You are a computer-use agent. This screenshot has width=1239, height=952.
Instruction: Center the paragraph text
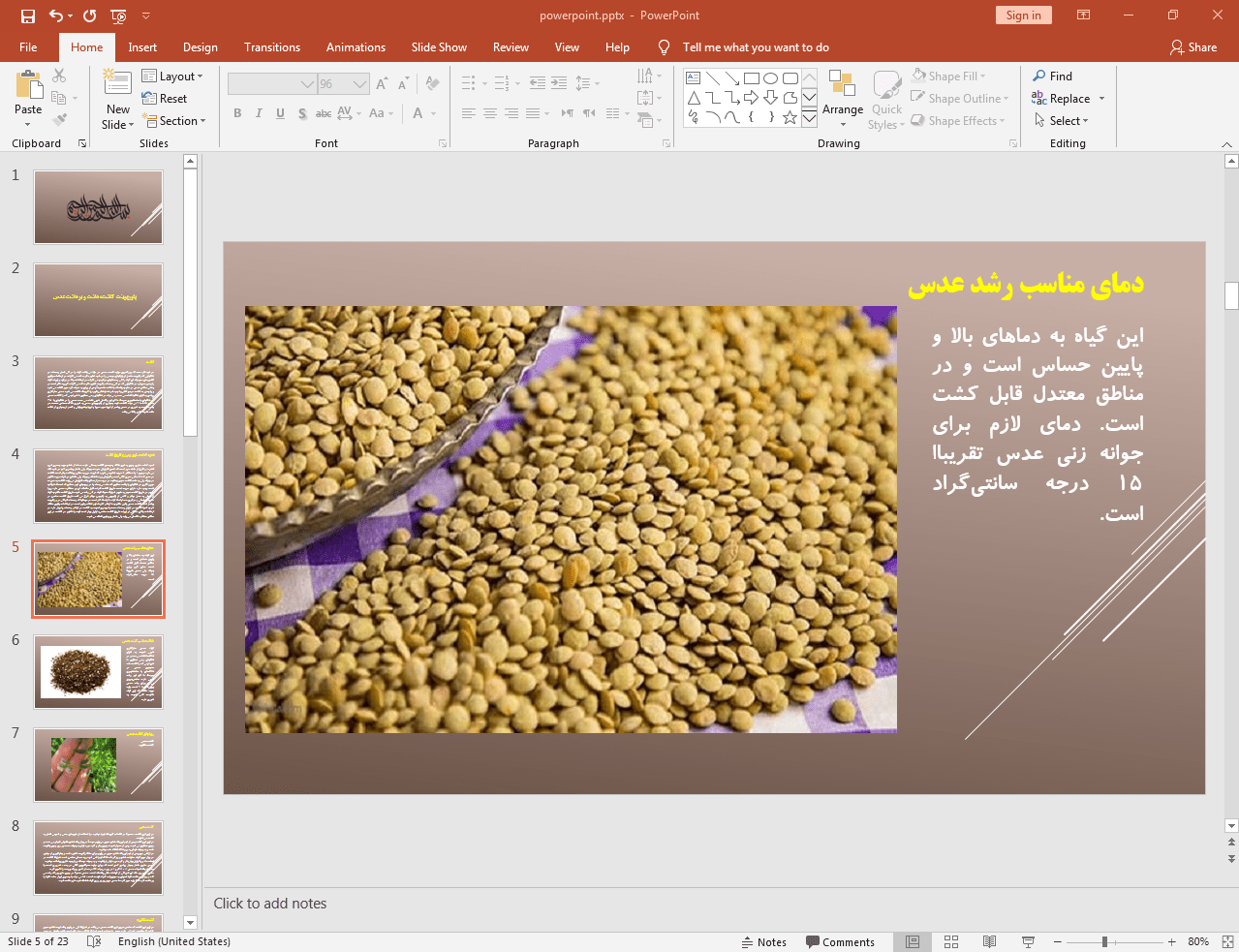[490, 113]
